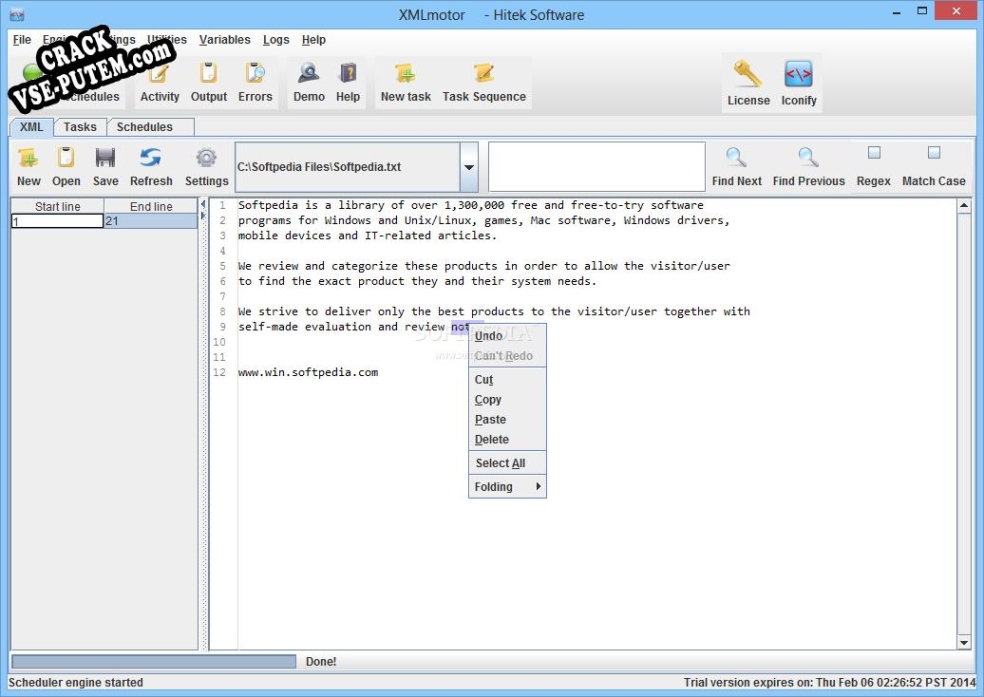
Task: Click the search text input field
Action: tap(597, 167)
